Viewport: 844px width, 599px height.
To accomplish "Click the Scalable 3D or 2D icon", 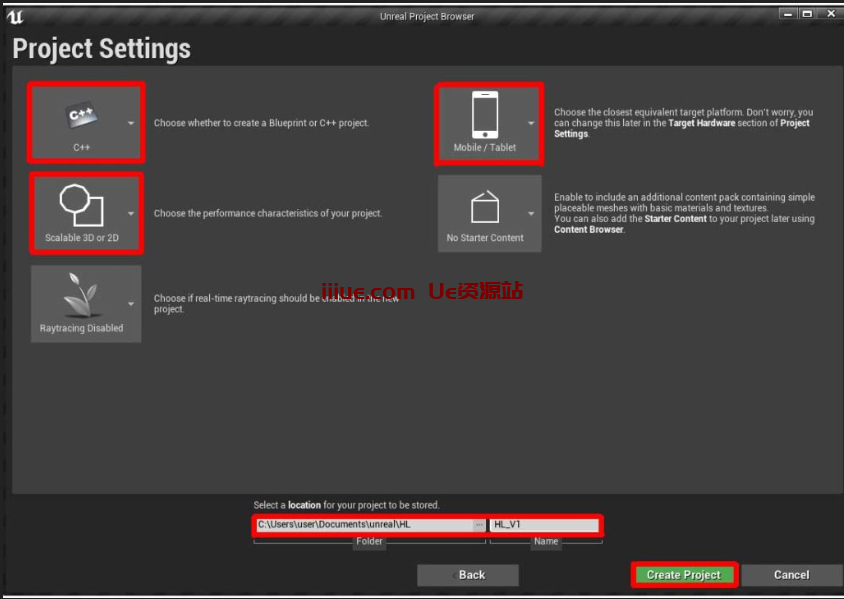I will coord(82,206).
